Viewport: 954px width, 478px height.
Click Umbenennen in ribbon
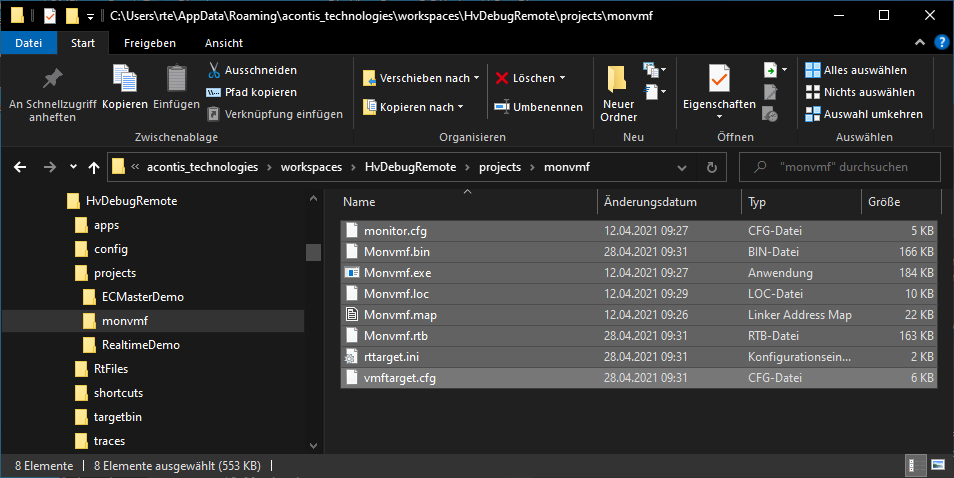point(538,107)
